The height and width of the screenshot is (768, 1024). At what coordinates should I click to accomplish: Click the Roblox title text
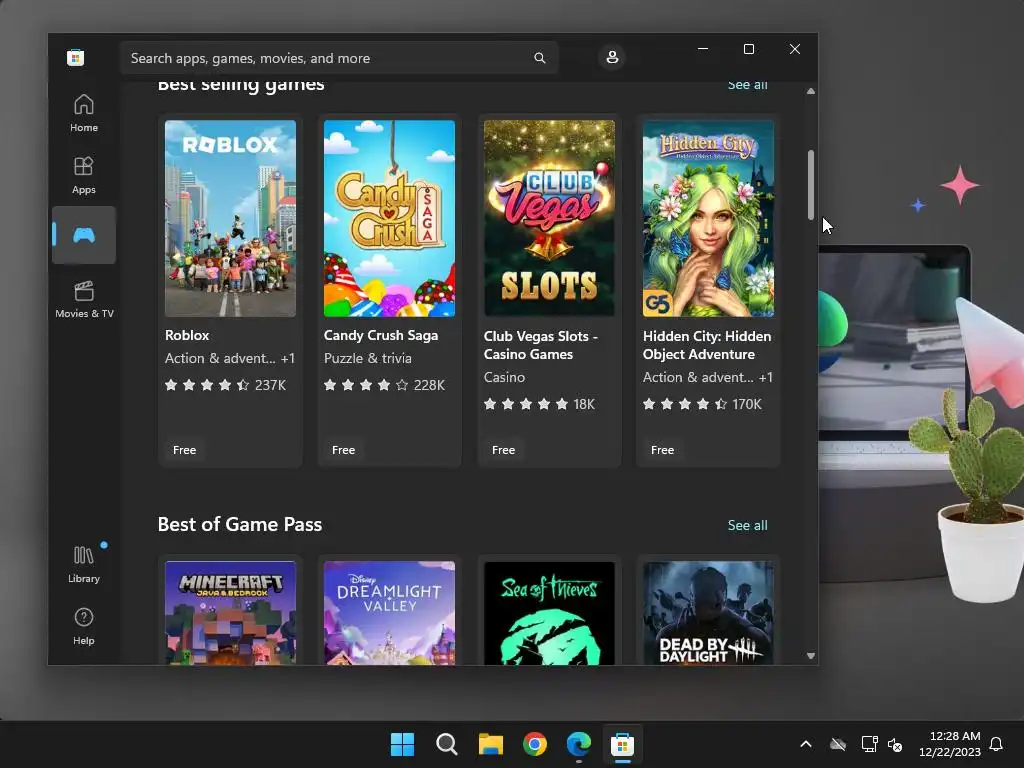pyautogui.click(x=187, y=335)
